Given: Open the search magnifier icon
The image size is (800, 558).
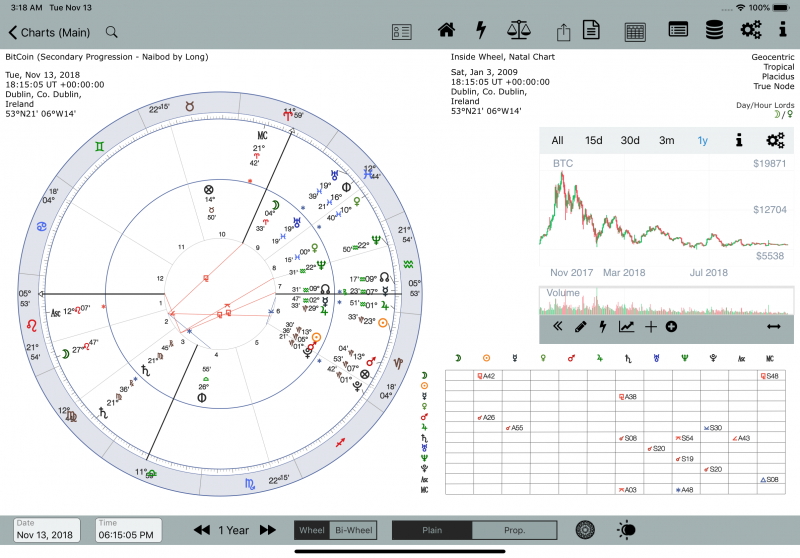Looking at the screenshot, I should tap(112, 32).
